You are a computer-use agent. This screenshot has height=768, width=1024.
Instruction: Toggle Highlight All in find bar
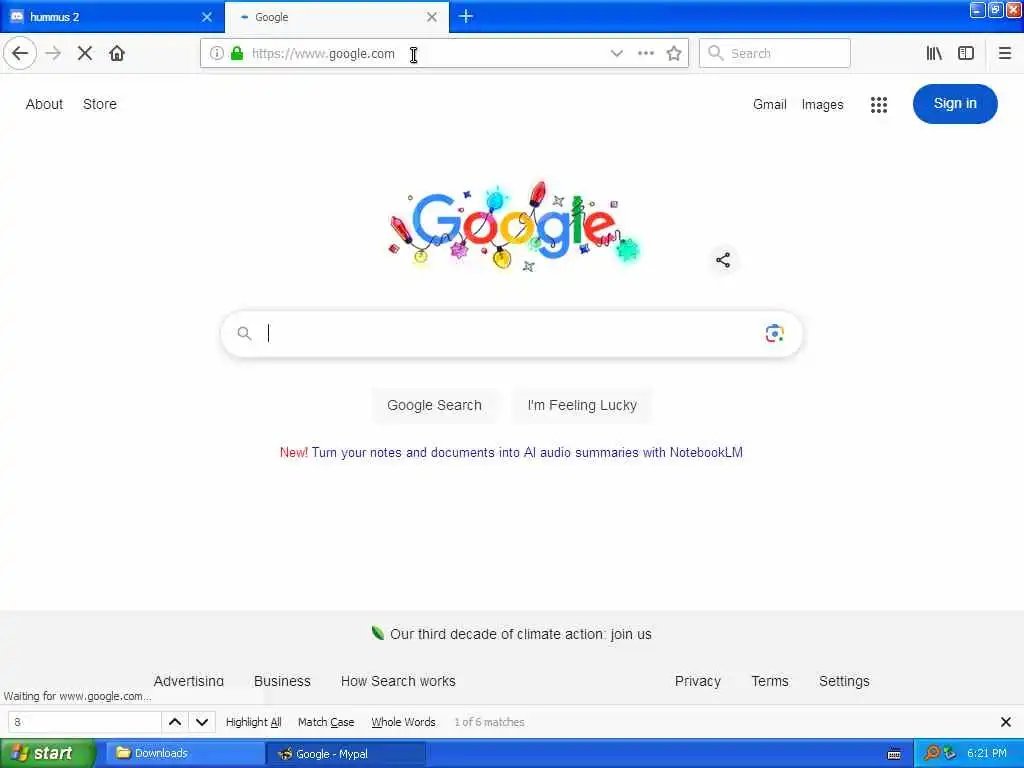[x=253, y=722]
